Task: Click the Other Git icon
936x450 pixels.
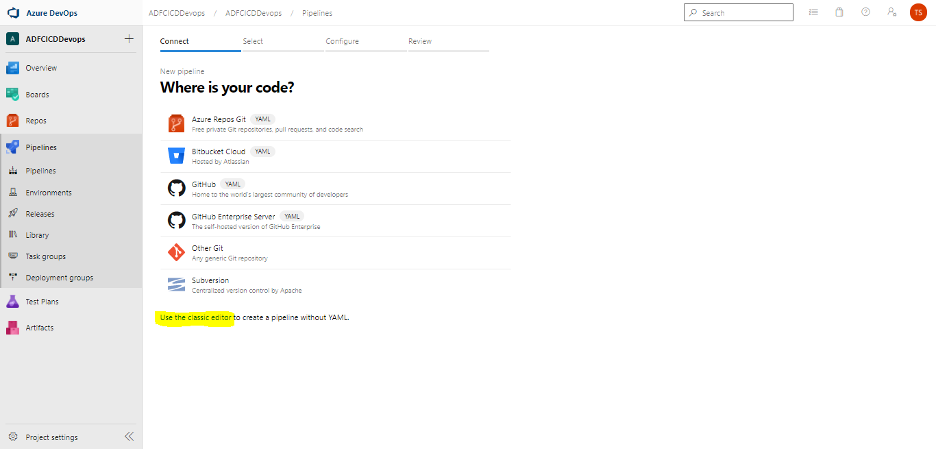Action: (177, 253)
